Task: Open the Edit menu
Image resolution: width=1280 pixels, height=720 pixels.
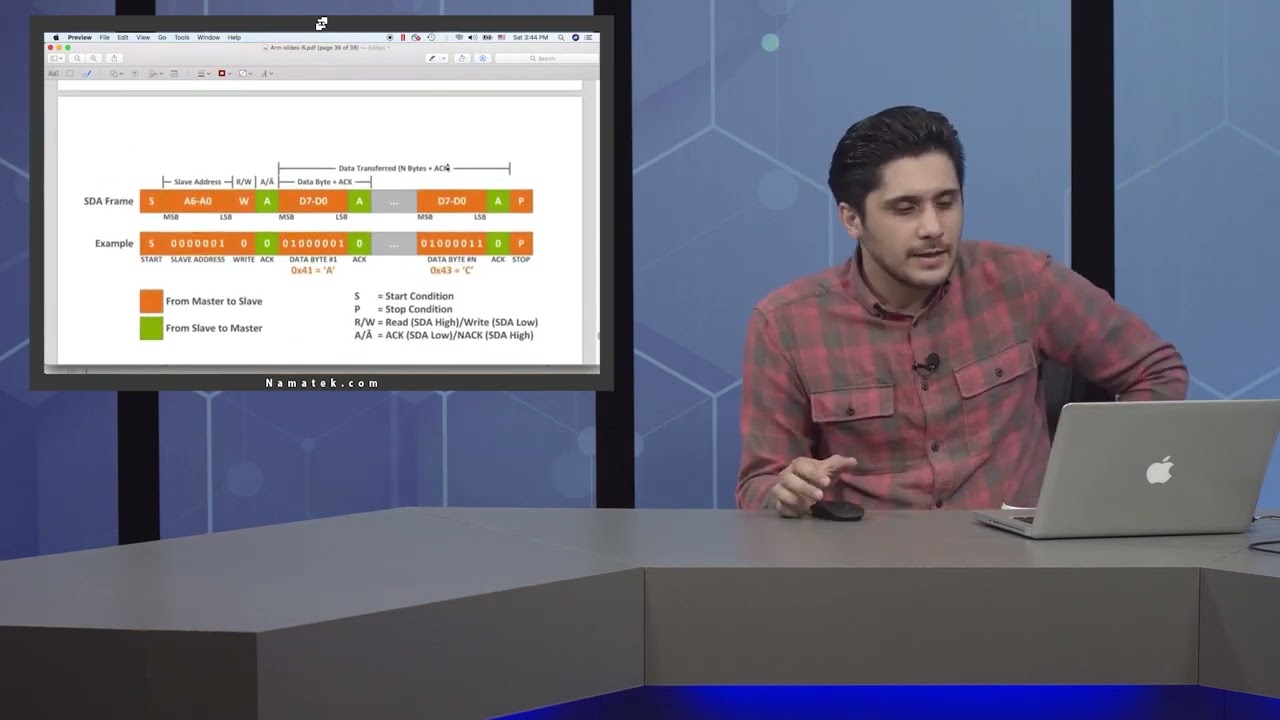Action: tap(123, 37)
